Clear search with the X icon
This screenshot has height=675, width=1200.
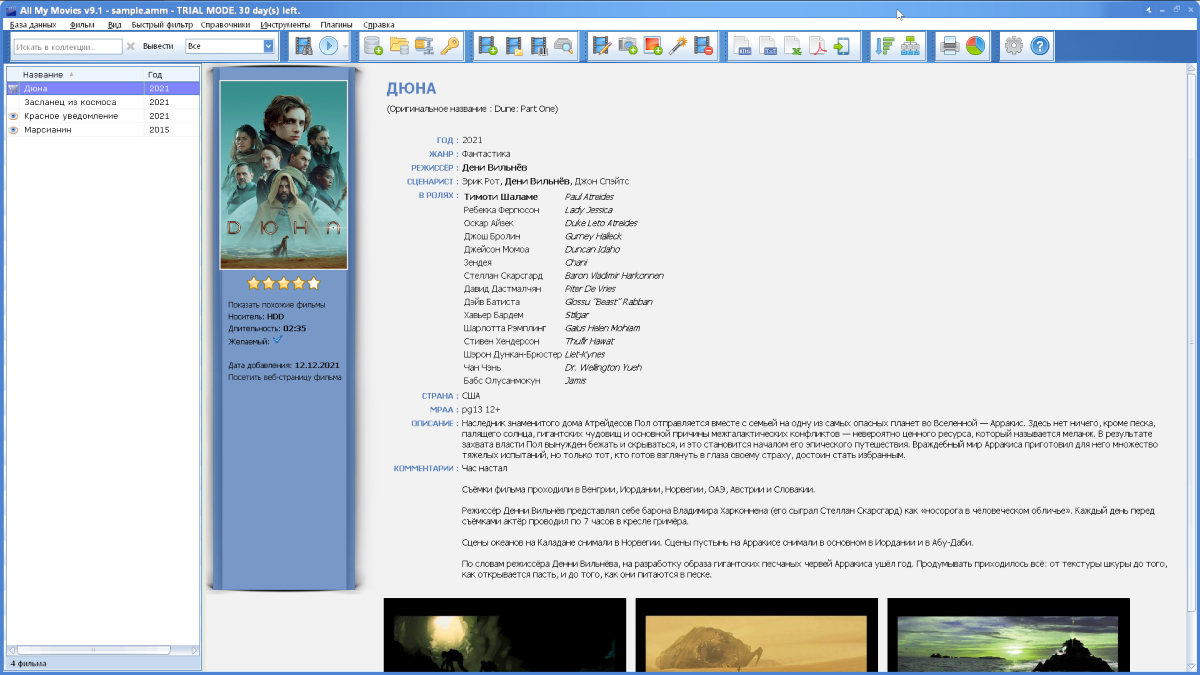[x=130, y=47]
